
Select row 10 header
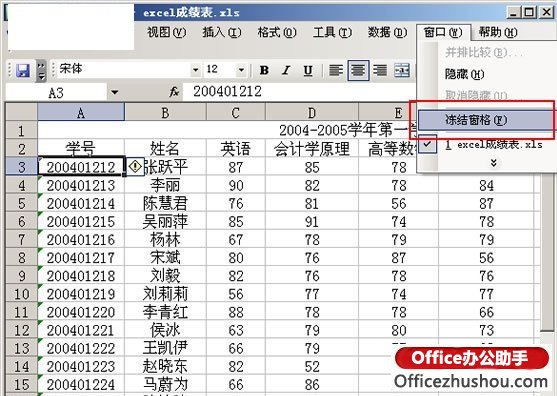[21, 294]
